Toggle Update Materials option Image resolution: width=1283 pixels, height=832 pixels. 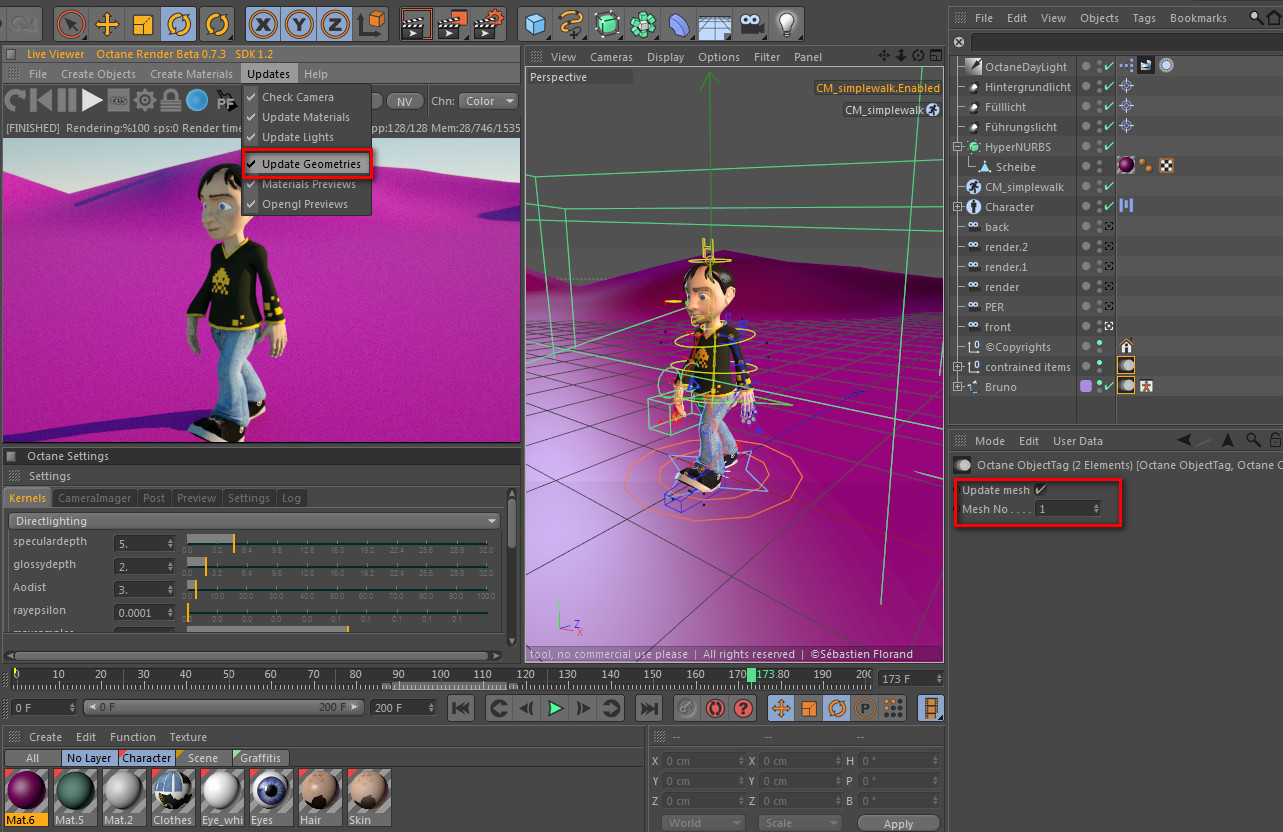point(306,117)
